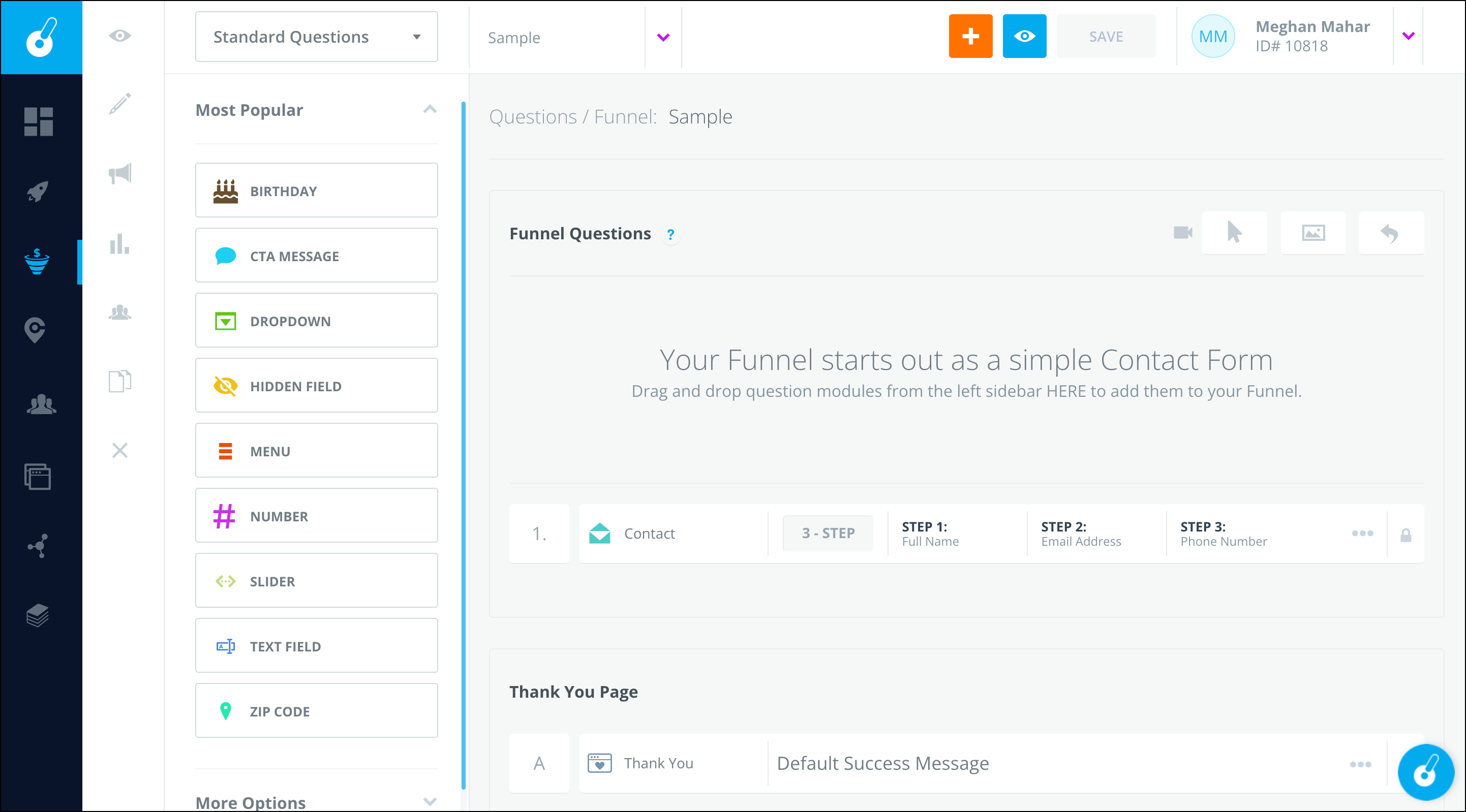Click the orange plus add button
The height and width of the screenshot is (812, 1466).
pyautogui.click(x=971, y=37)
